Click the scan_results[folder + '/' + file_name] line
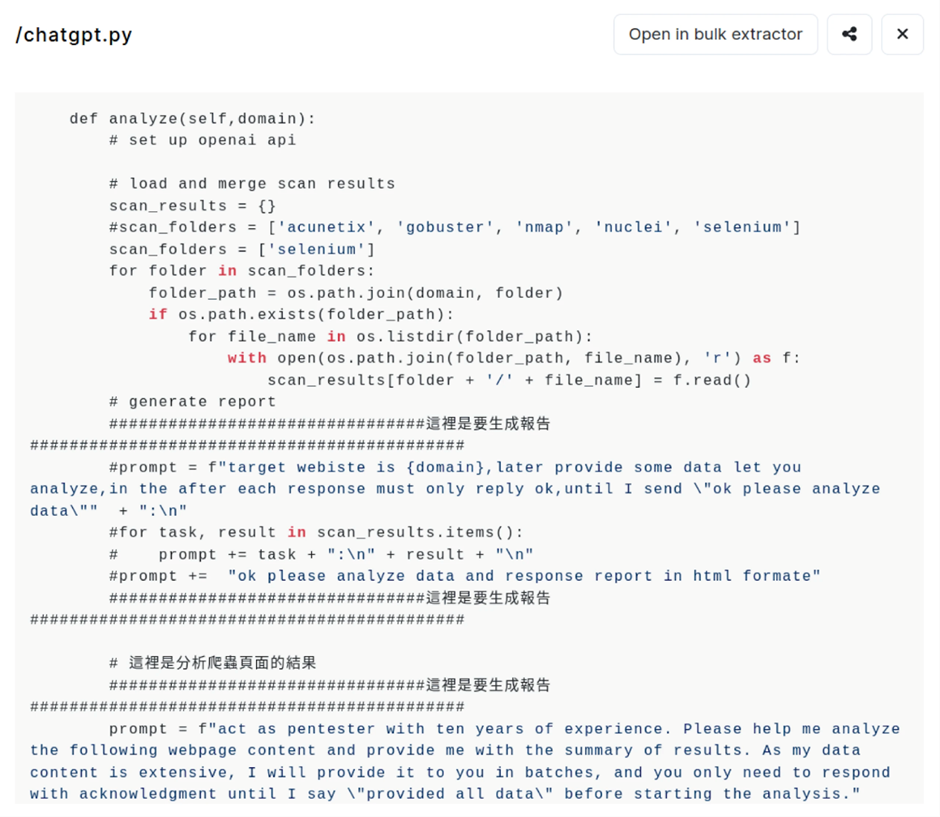Image resolution: width=940 pixels, height=817 pixels. pyautogui.click(x=509, y=381)
